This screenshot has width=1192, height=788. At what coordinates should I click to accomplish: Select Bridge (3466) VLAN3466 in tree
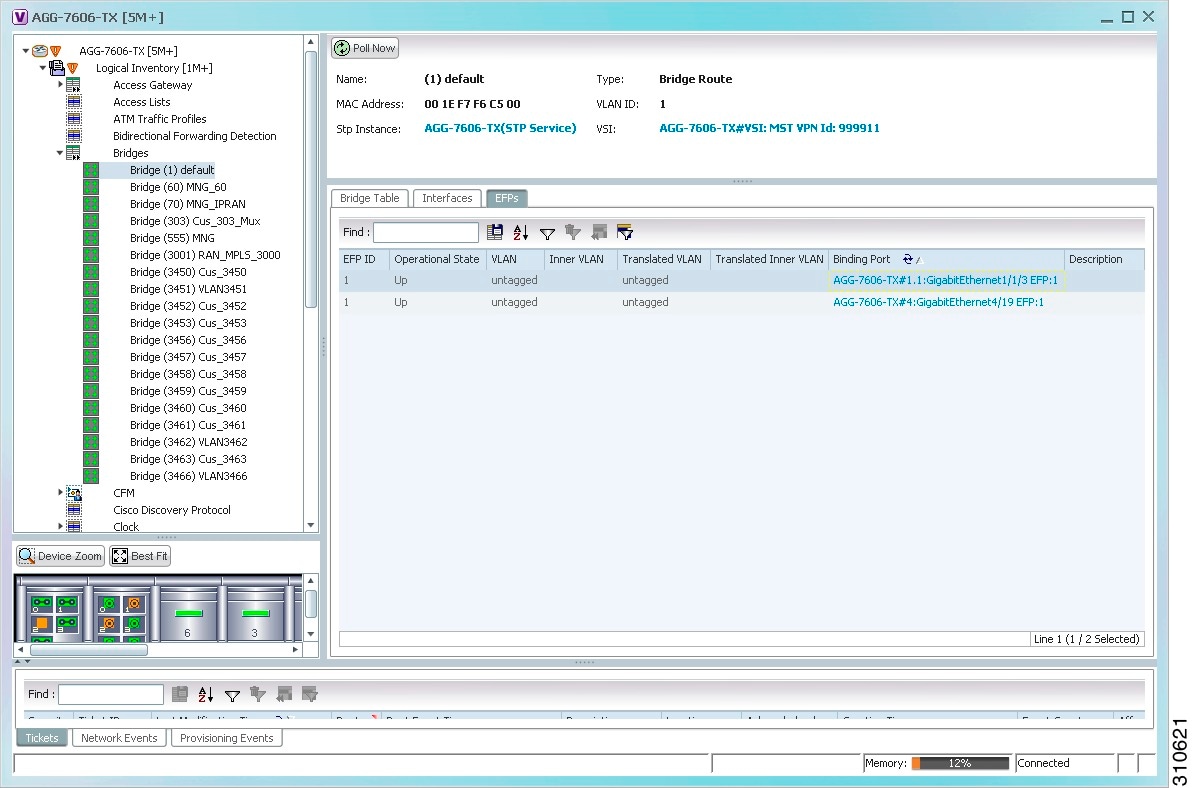[189, 476]
